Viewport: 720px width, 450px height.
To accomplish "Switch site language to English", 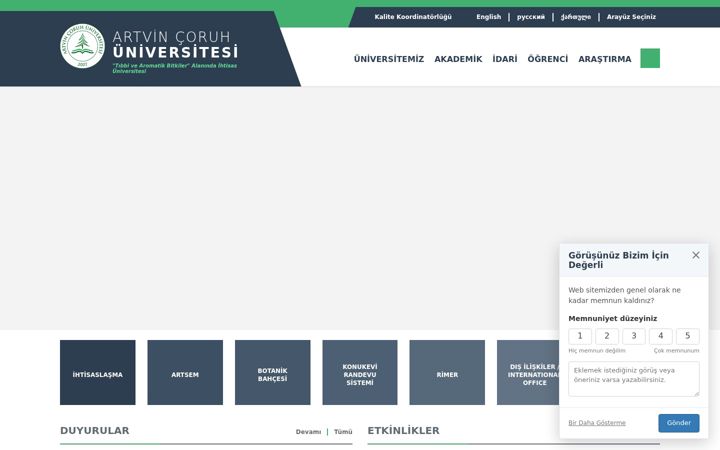I will 489,17.
